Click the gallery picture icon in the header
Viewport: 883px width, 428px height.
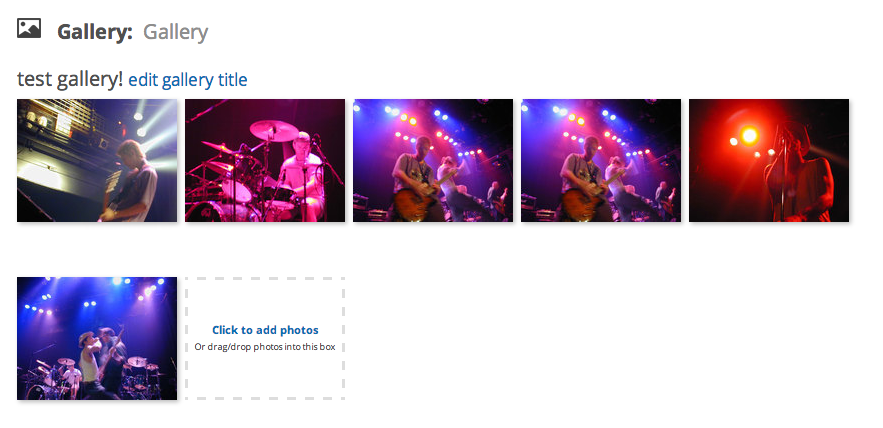[29, 28]
